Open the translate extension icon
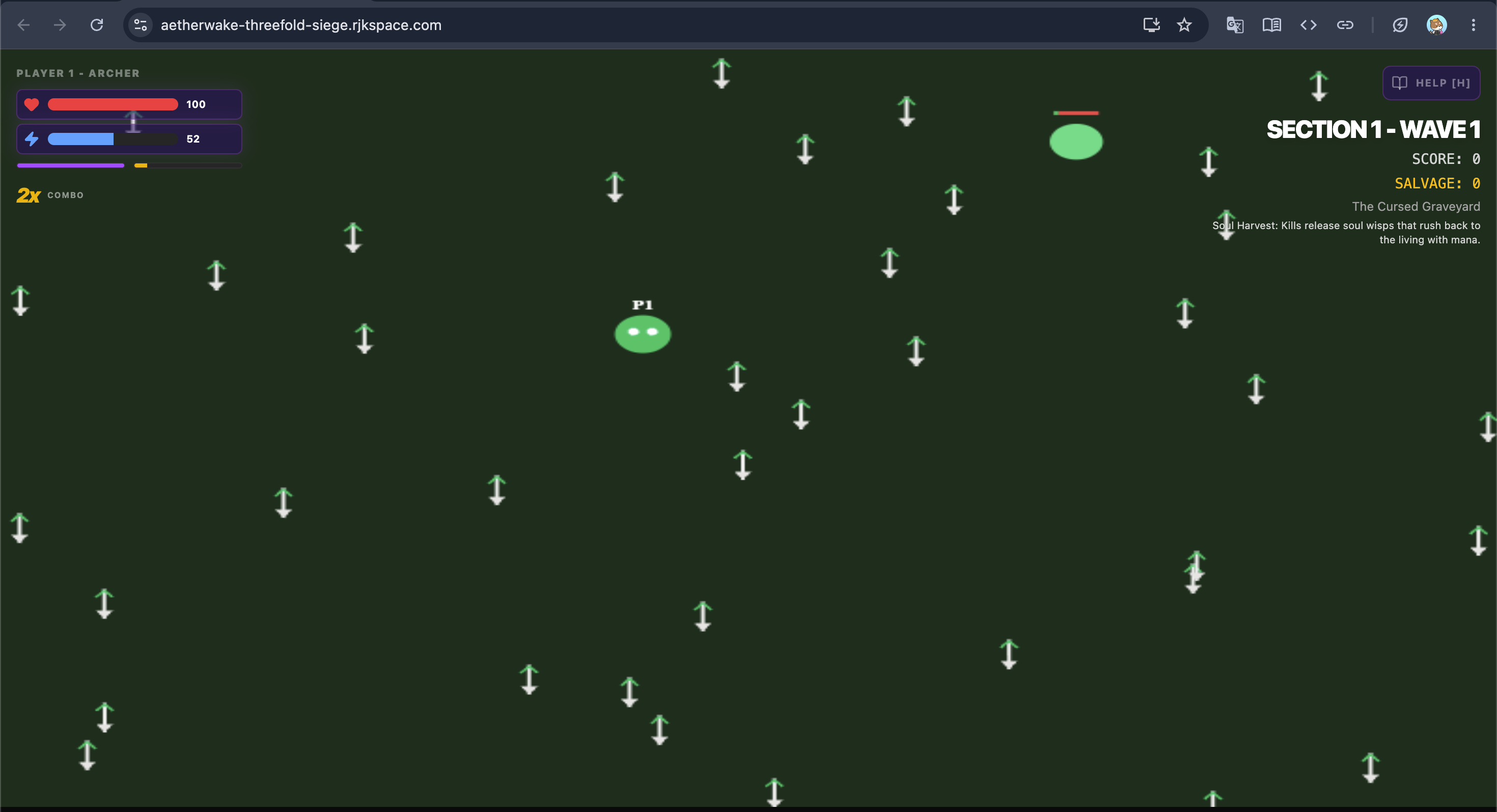This screenshot has height=812, width=1497. [x=1235, y=25]
